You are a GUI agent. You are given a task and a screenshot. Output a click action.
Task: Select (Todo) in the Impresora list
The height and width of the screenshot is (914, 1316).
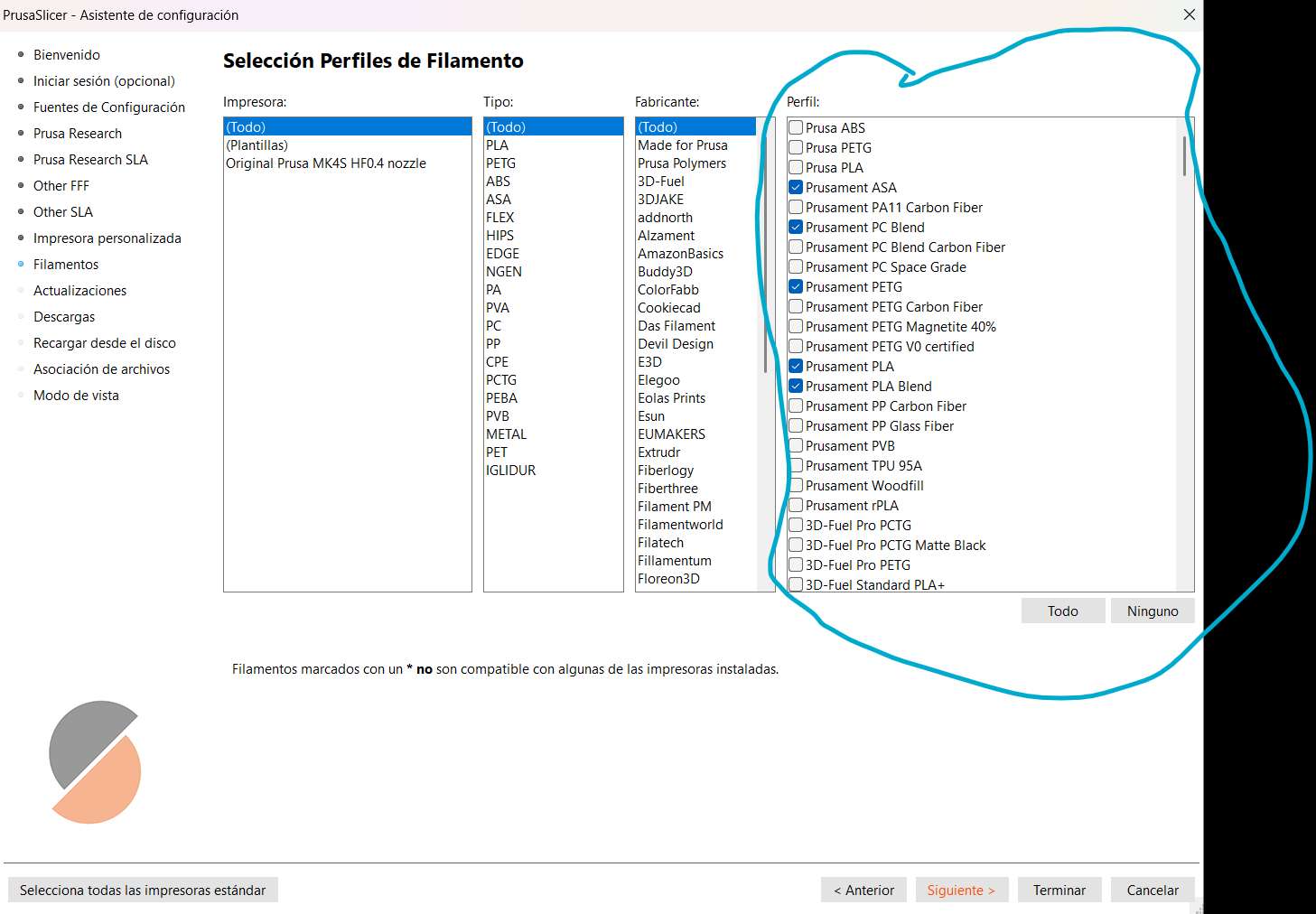coord(348,127)
